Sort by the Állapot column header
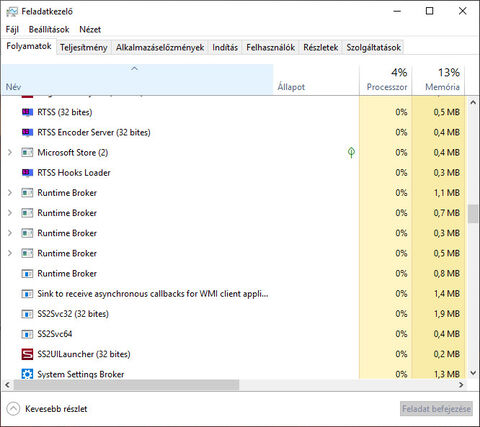The width and height of the screenshot is (480, 427). click(x=316, y=79)
